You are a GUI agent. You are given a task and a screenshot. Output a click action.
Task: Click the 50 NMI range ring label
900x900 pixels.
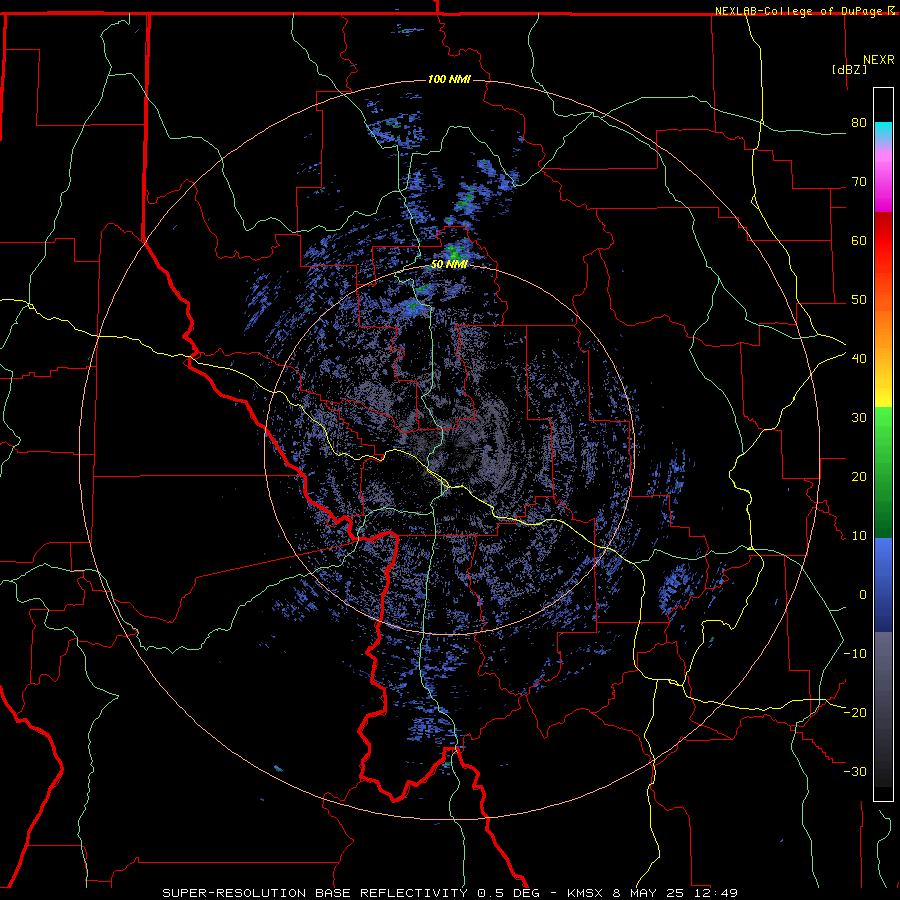coord(449,264)
